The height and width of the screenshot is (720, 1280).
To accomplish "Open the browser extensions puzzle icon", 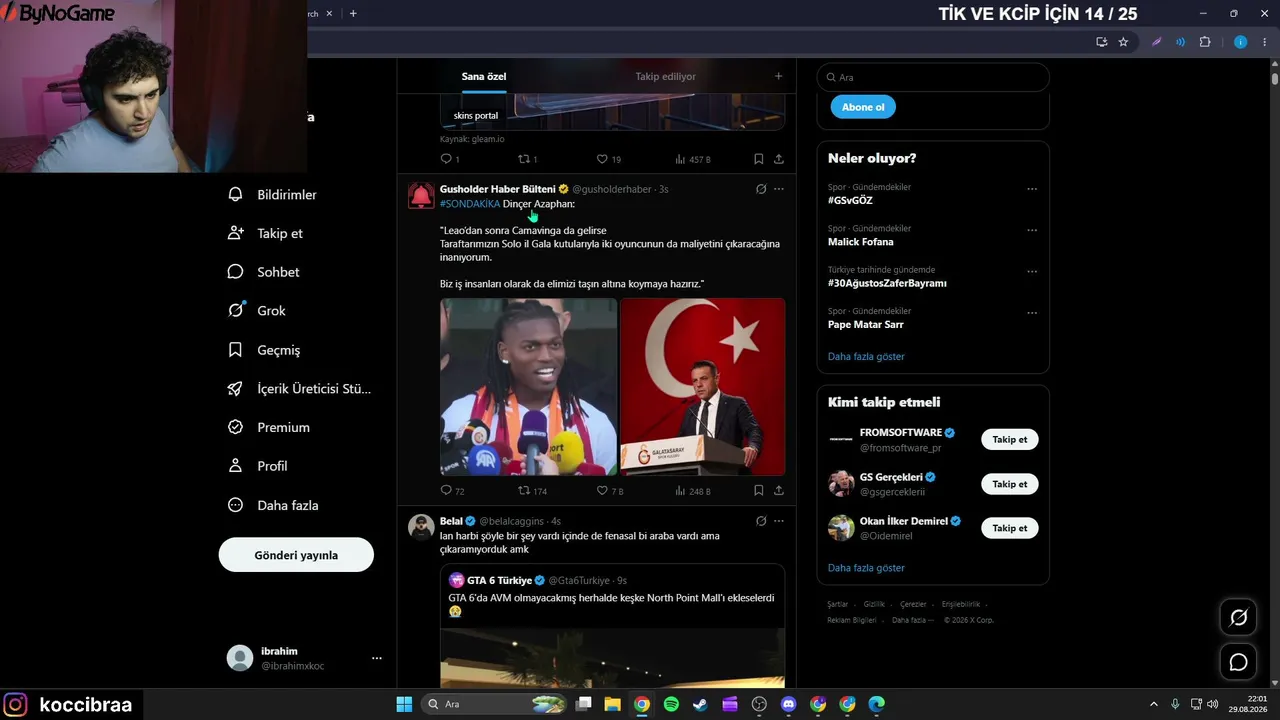I will point(1204,42).
